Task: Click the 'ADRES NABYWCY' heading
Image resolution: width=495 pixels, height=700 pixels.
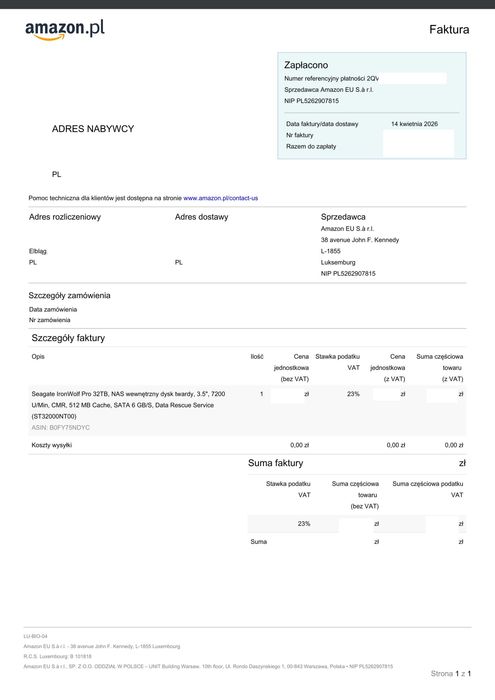Action: point(93,129)
